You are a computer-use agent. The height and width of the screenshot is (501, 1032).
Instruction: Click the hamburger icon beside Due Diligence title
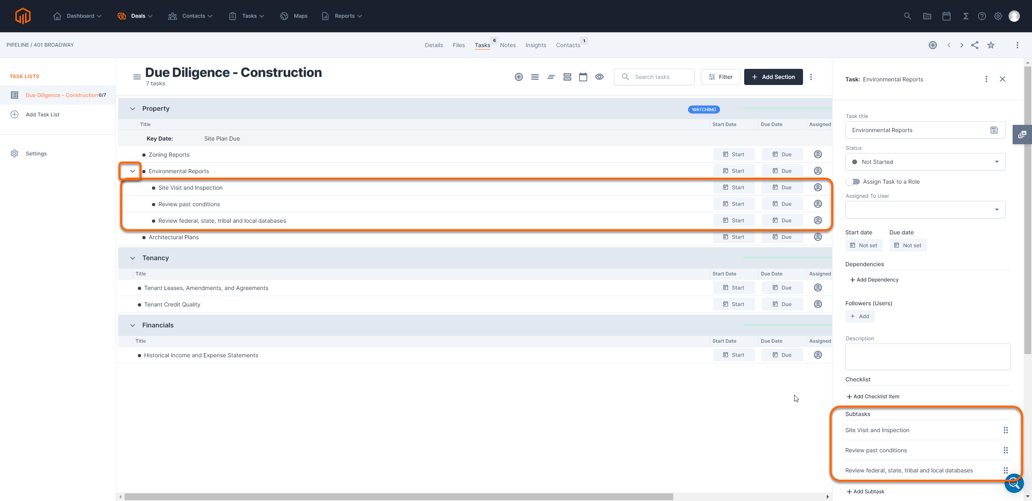click(x=137, y=77)
